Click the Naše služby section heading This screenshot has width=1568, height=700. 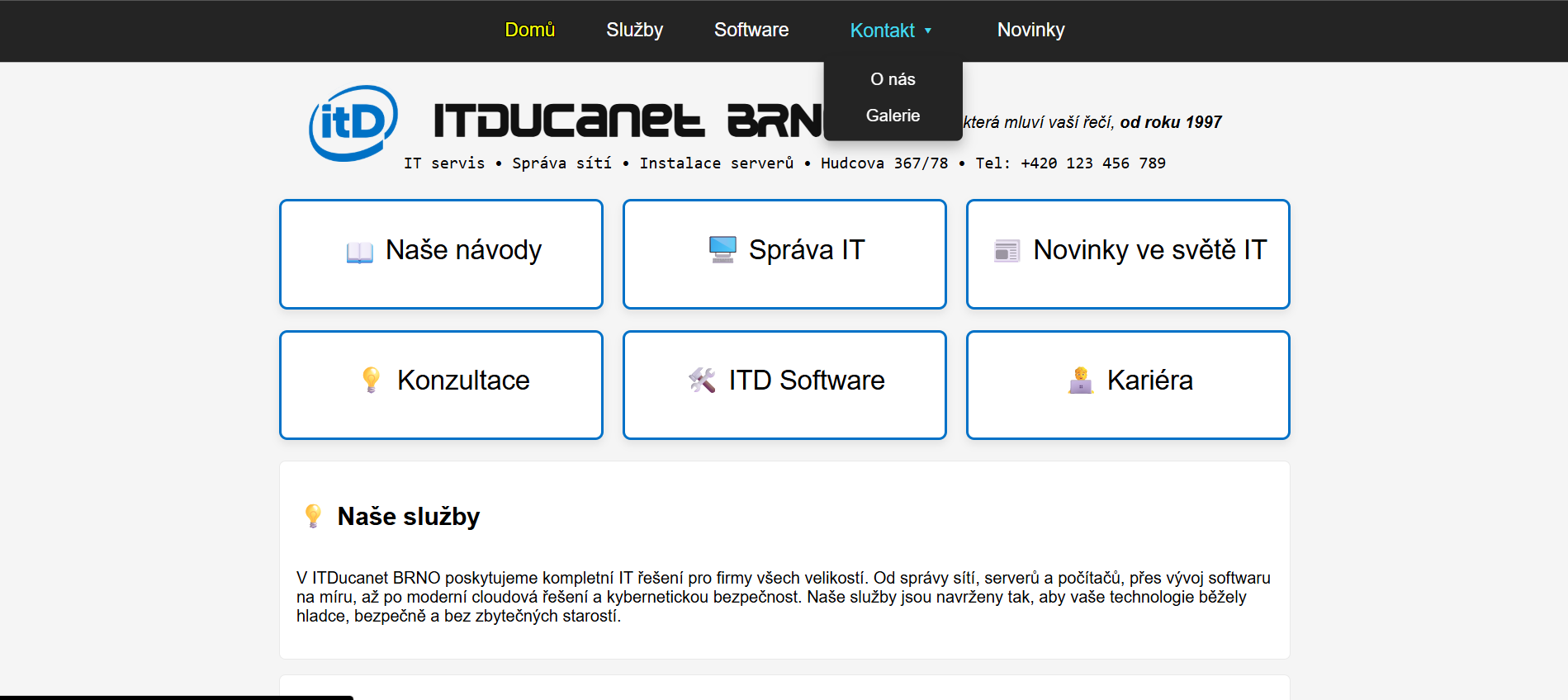tap(408, 517)
